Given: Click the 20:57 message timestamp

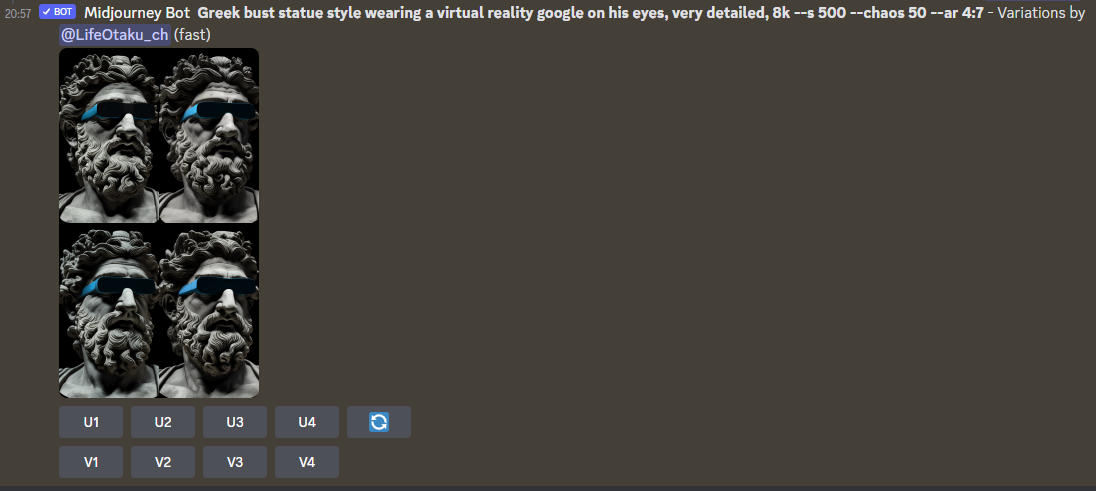Looking at the screenshot, I should tap(18, 14).
